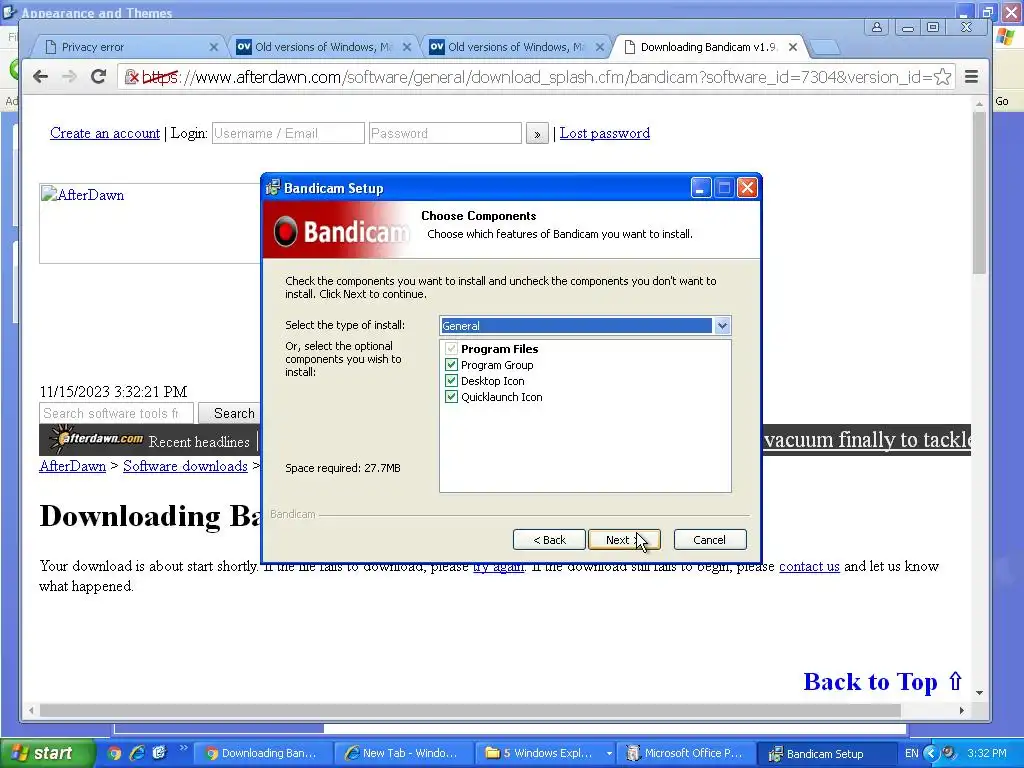This screenshot has width=1024, height=768.
Task: Expand hidden quick launch items chevron
Action: tap(184, 748)
